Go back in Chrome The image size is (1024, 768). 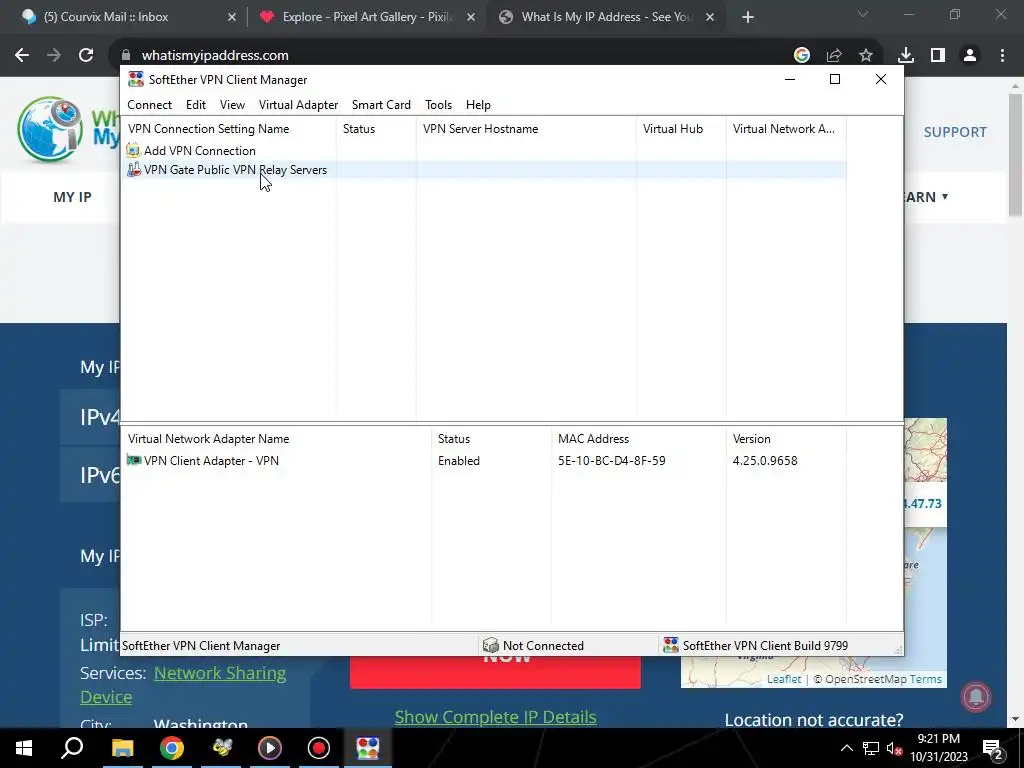(22, 56)
